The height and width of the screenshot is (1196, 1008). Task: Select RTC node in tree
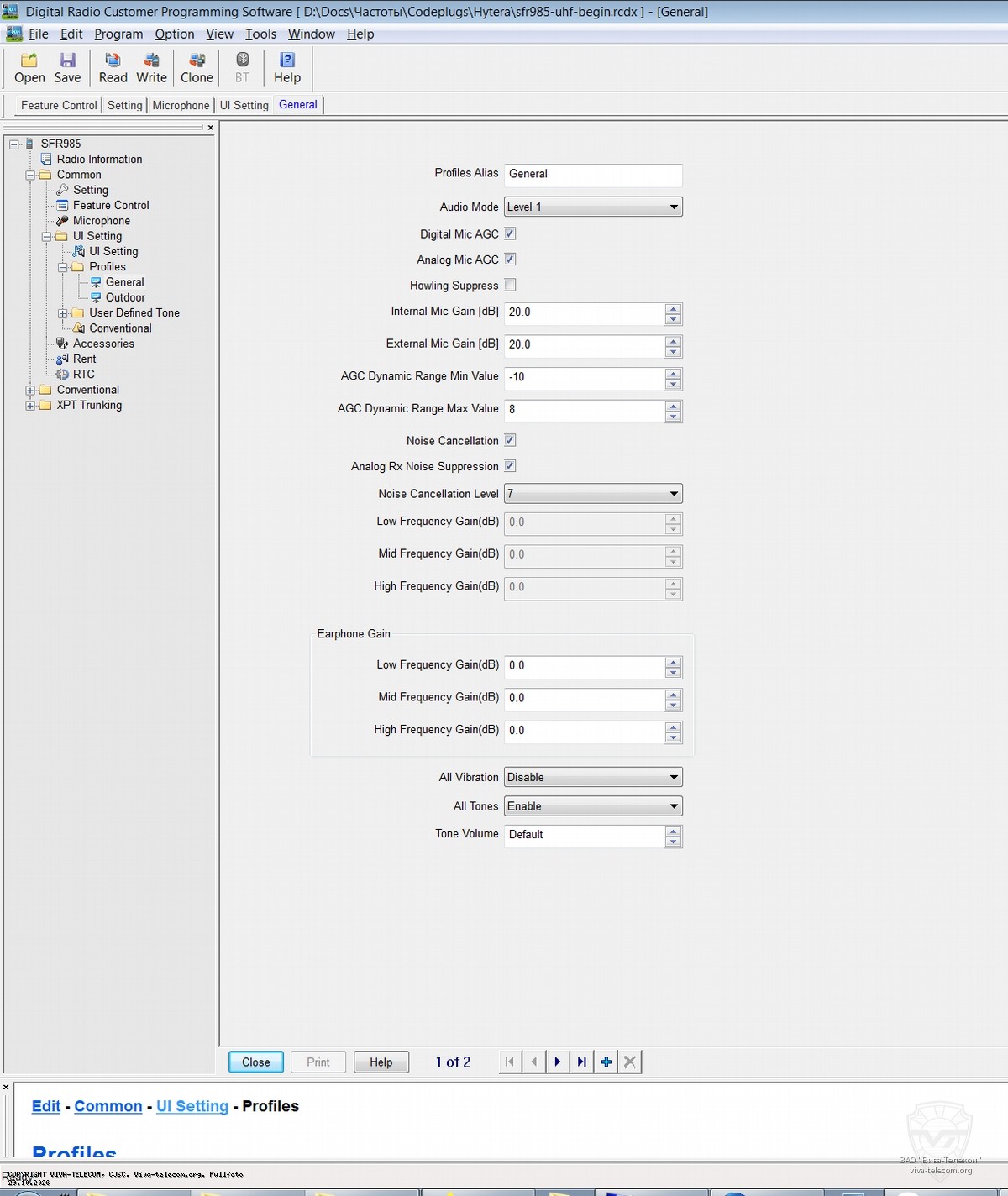pyautogui.click(x=83, y=375)
